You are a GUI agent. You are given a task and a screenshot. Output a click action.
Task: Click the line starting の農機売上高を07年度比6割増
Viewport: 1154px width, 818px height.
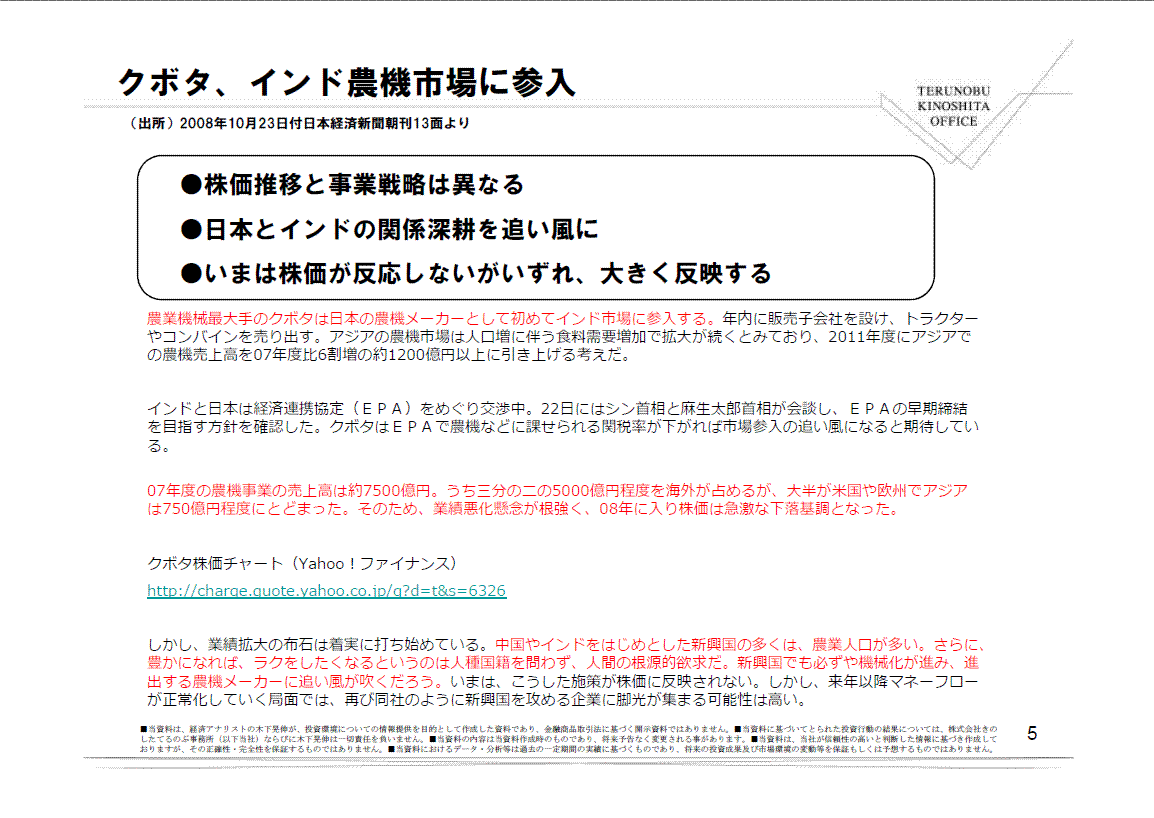[x=389, y=354]
